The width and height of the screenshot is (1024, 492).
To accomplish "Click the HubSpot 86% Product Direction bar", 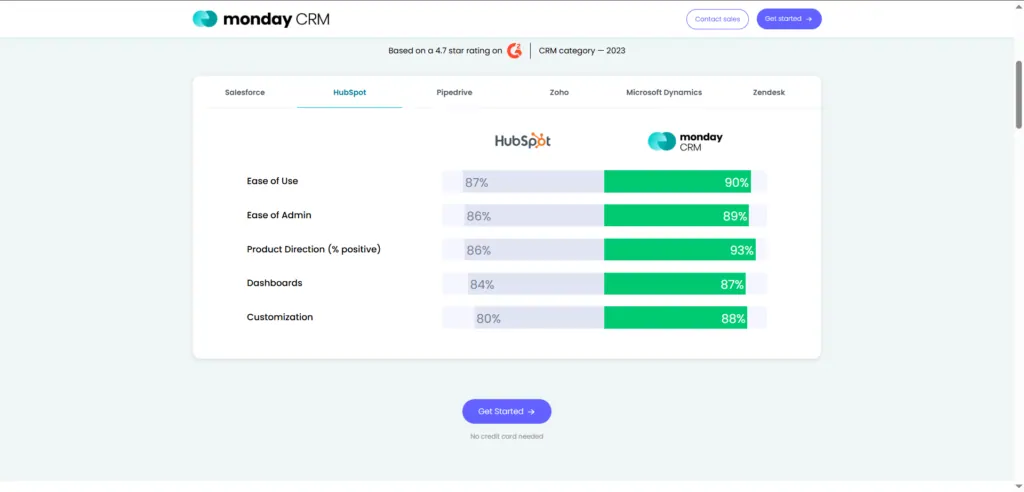I will 534,250.
